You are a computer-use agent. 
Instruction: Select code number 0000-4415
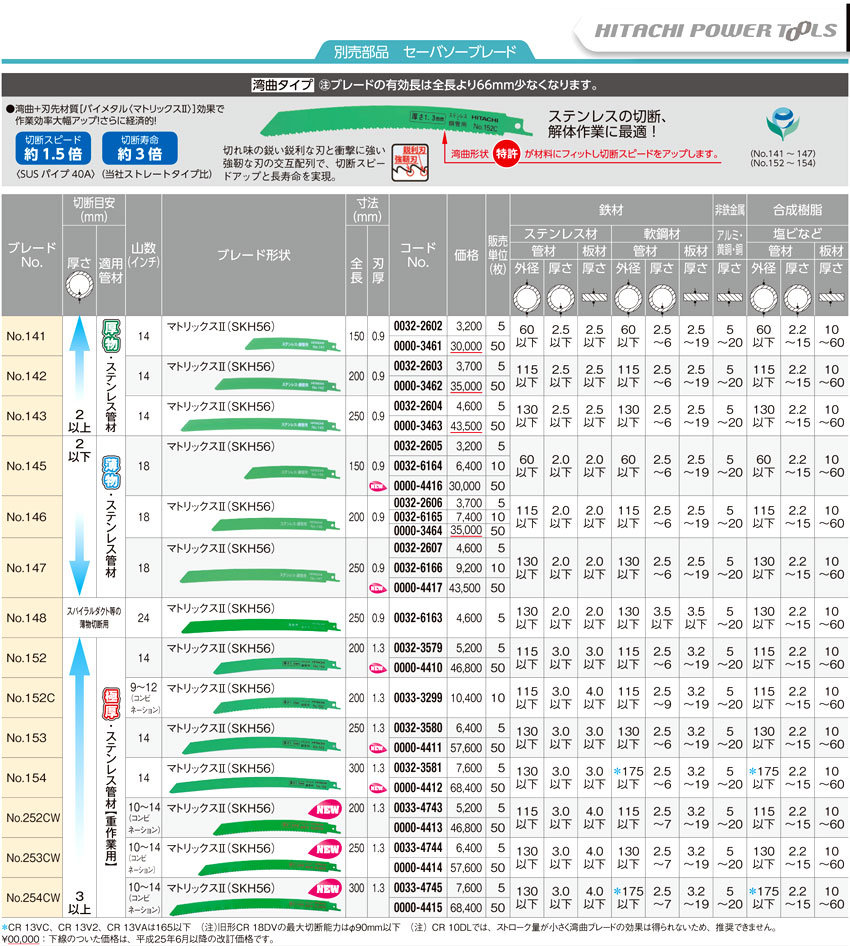pyautogui.click(x=418, y=908)
